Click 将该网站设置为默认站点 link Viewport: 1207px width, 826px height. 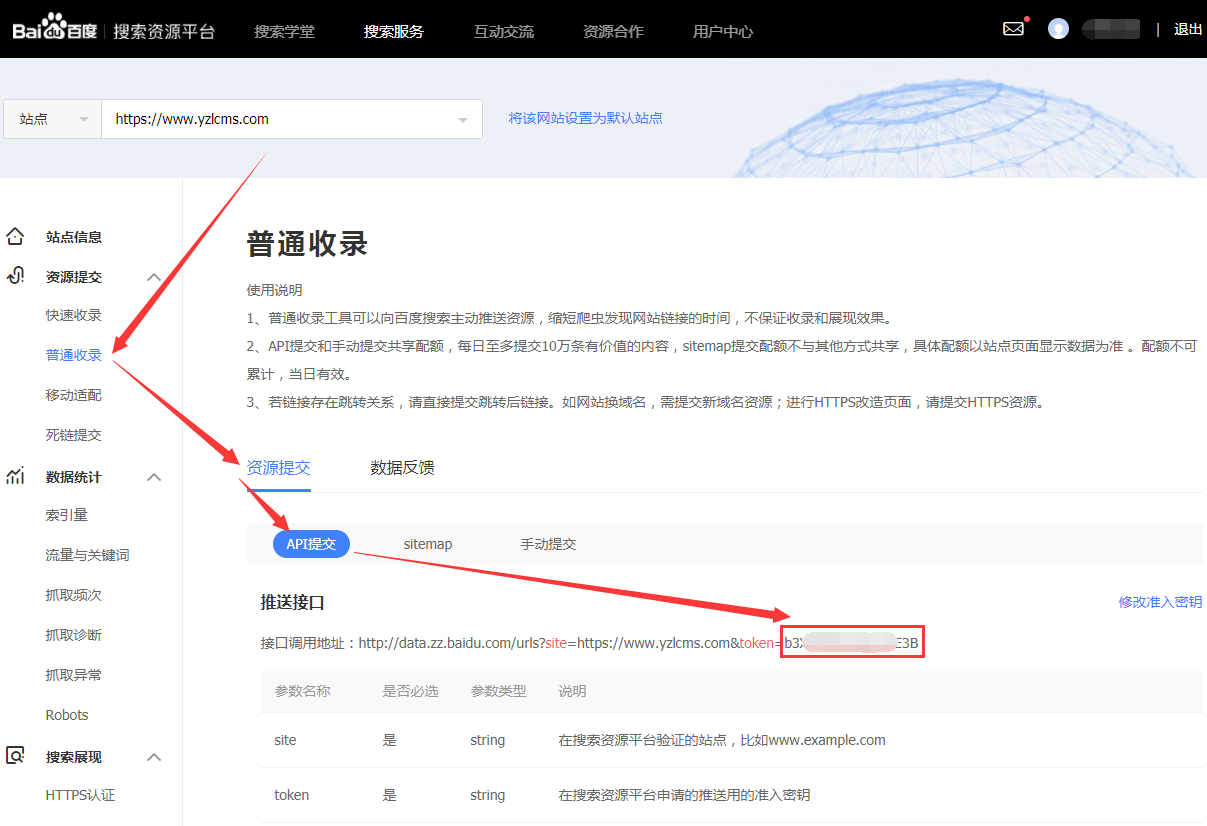pos(585,118)
